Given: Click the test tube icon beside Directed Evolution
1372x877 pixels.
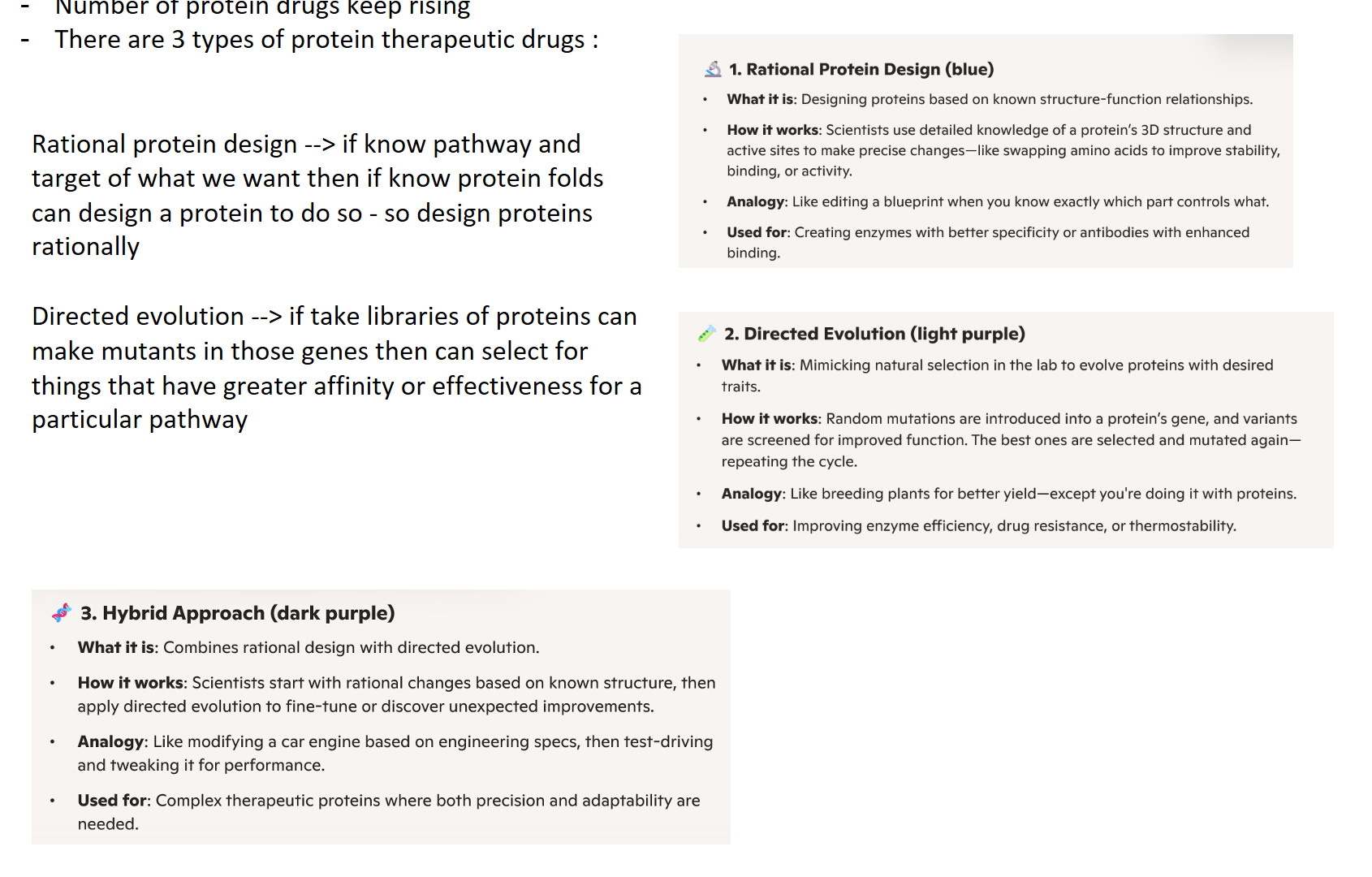Looking at the screenshot, I should click(706, 334).
